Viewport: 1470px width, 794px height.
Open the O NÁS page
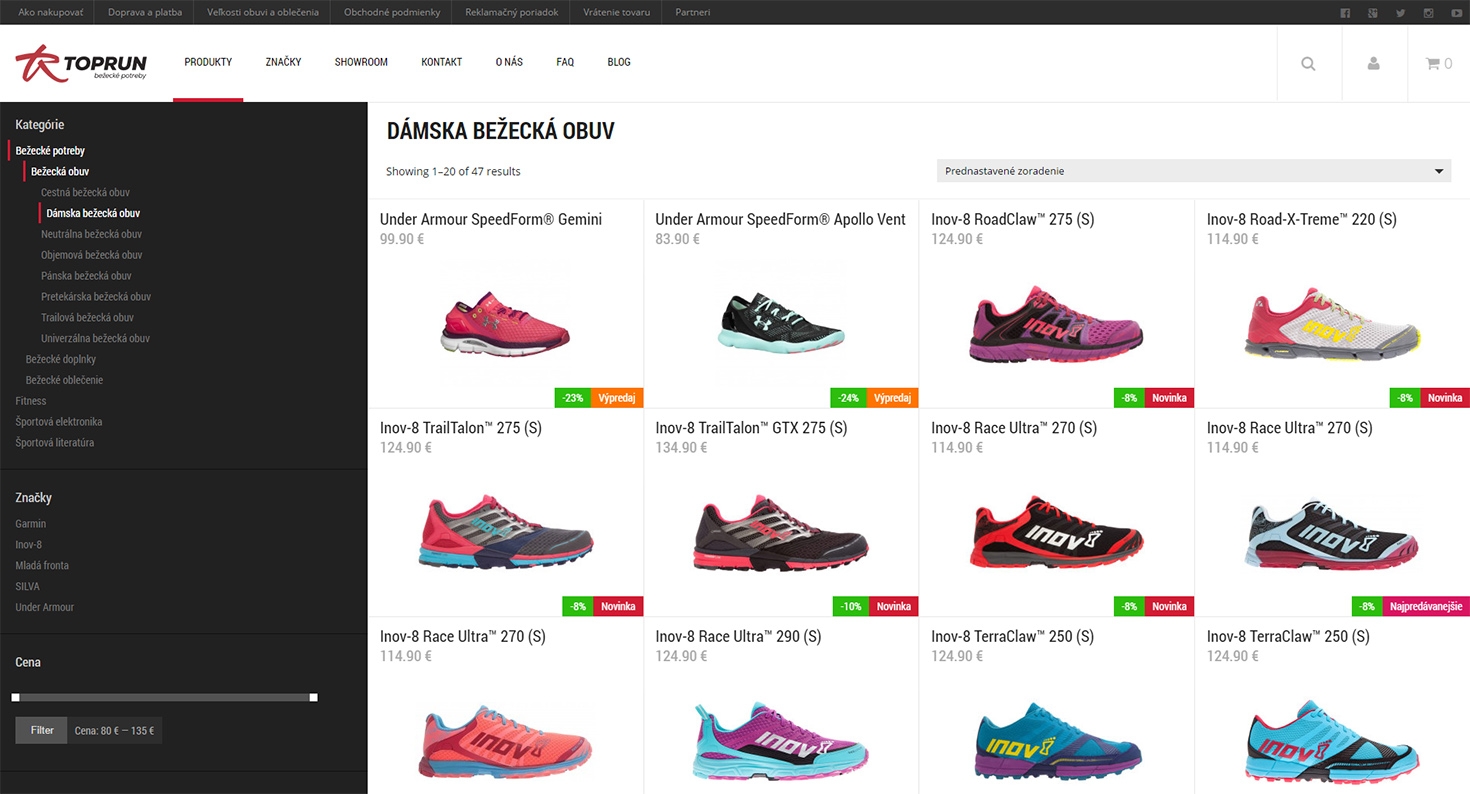pyautogui.click(x=509, y=62)
